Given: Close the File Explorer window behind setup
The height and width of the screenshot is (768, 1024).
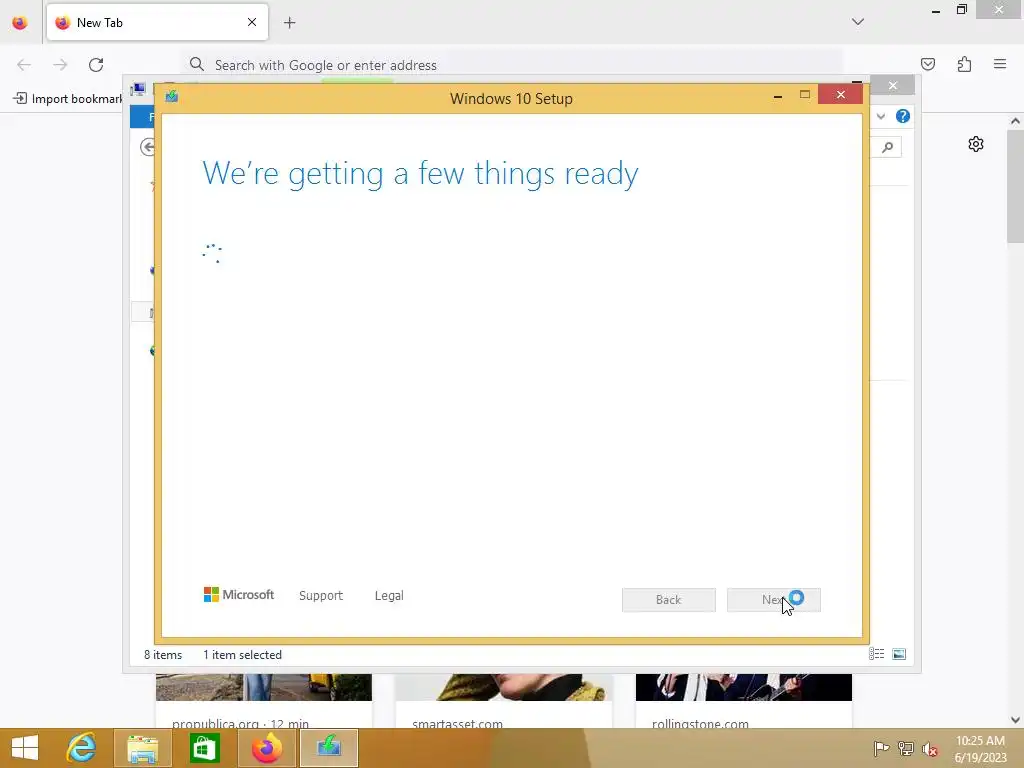Looking at the screenshot, I should point(893,86).
